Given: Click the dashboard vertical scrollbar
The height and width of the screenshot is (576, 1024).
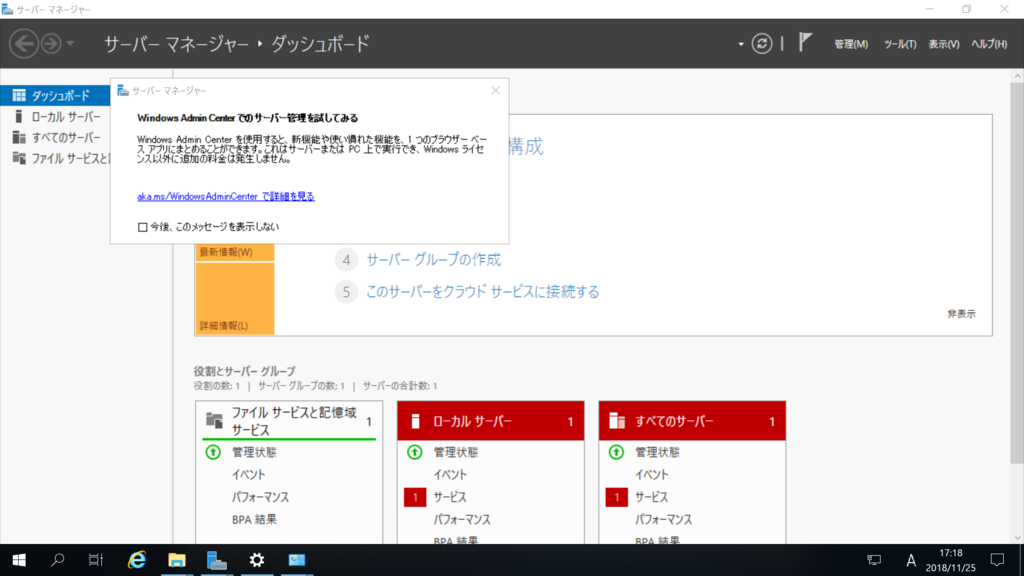Looking at the screenshot, I should (x=1017, y=273).
